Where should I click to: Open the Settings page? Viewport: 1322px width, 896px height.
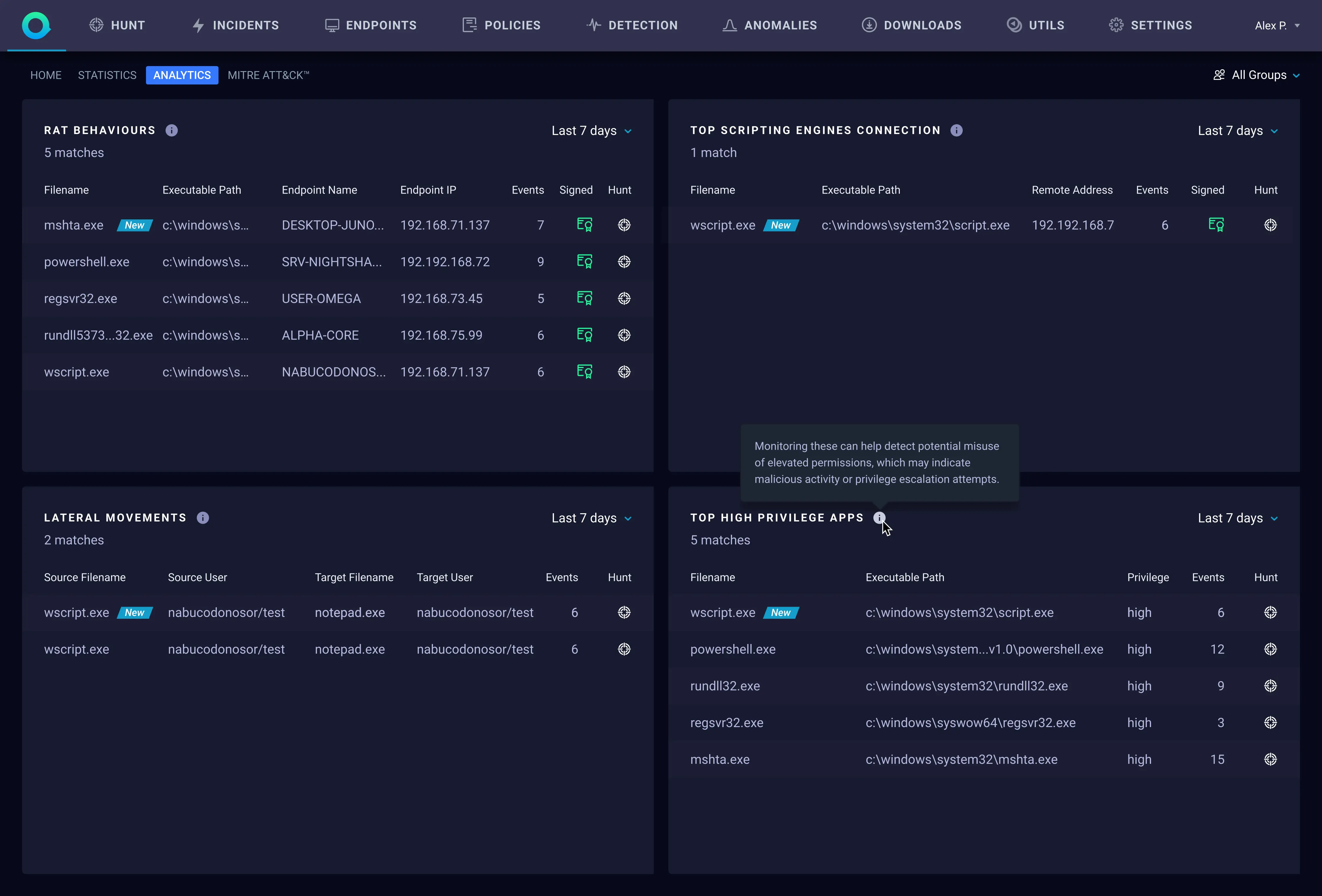(1150, 26)
